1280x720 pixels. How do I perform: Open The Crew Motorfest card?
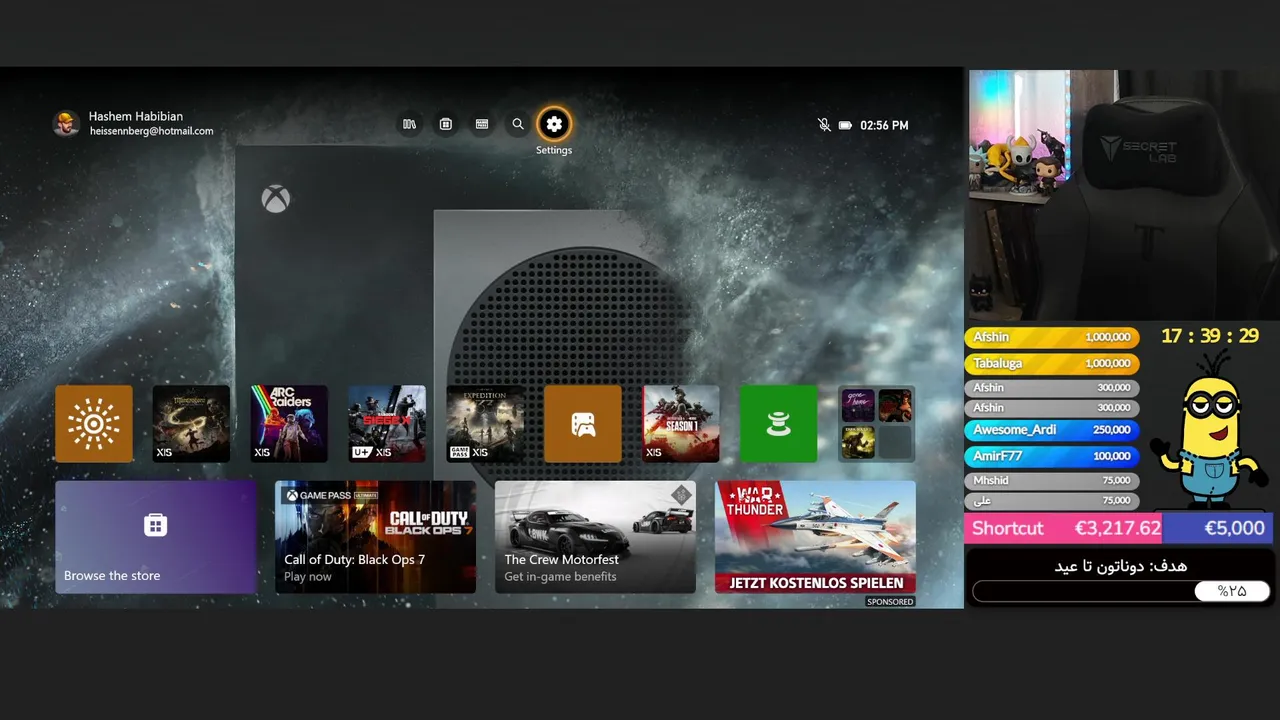click(x=595, y=537)
